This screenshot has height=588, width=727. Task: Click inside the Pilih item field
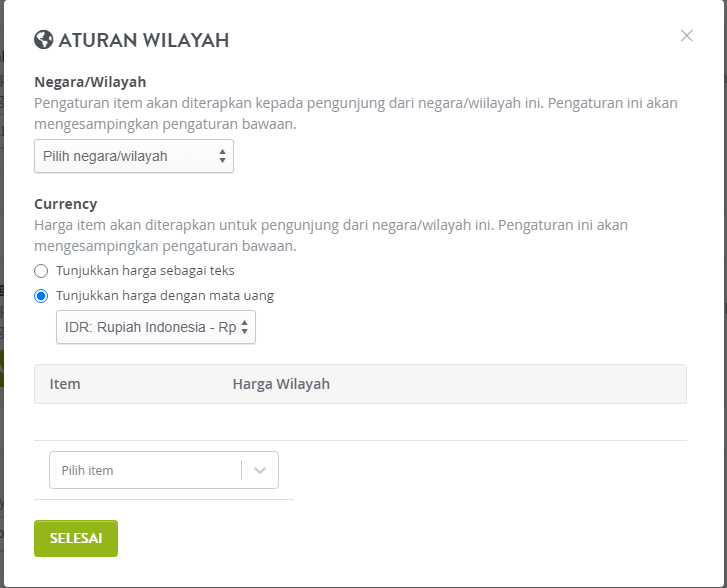pos(145,470)
